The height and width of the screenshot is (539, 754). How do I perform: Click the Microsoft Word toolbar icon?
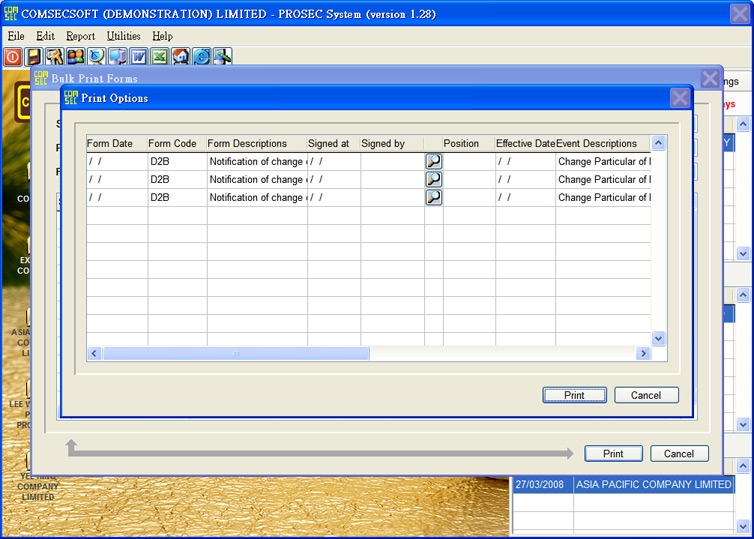pyautogui.click(x=139, y=56)
